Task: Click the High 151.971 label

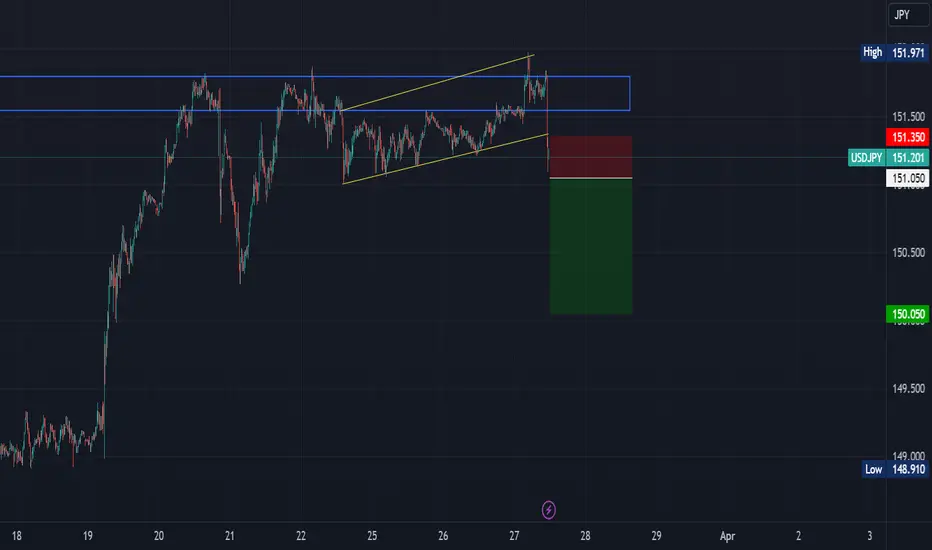Action: pyautogui.click(x=895, y=52)
